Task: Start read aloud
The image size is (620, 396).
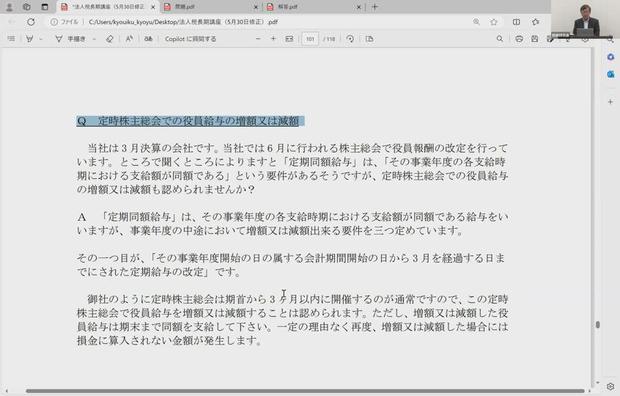Action: pyautogui.click(x=129, y=39)
